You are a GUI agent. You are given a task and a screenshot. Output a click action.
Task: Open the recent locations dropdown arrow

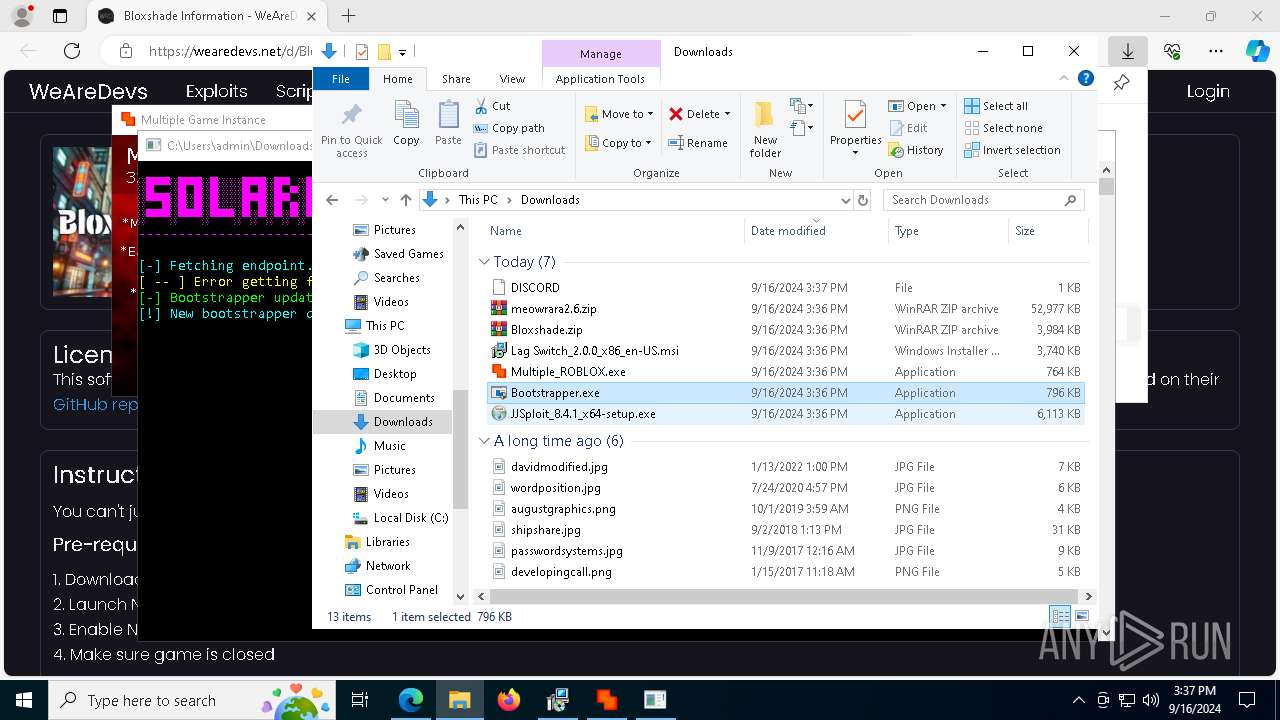click(x=385, y=200)
